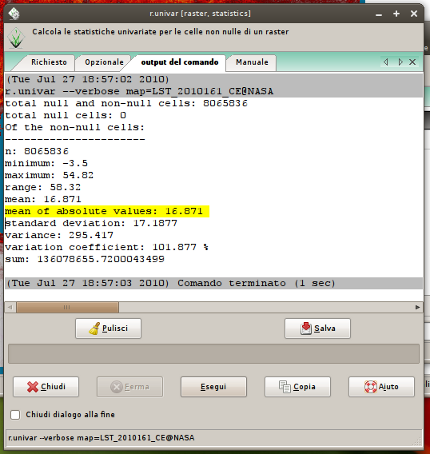Run the command with Esegui
The height and width of the screenshot is (454, 430).
click(213, 387)
